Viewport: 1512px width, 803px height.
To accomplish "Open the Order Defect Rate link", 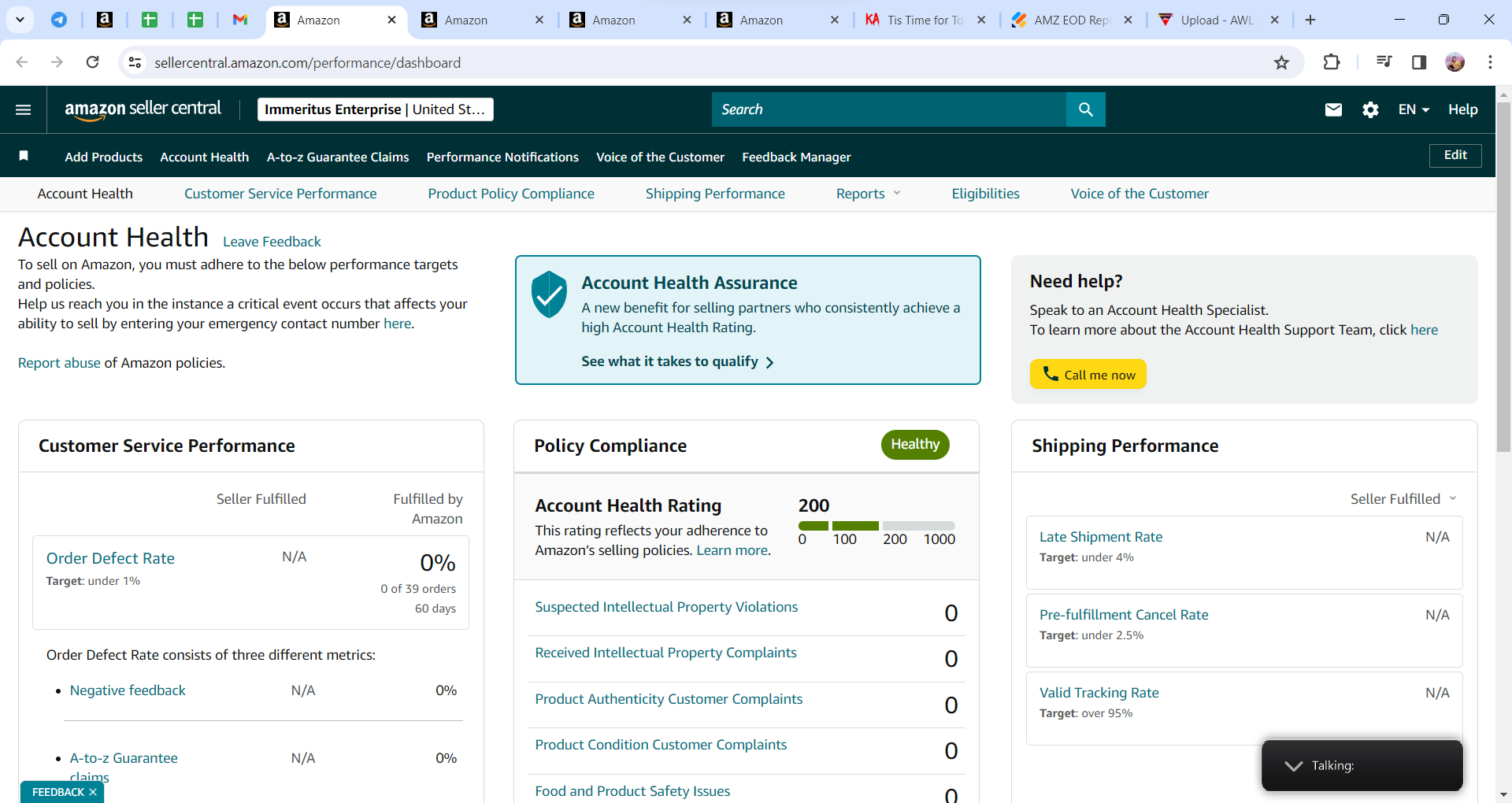I will [110, 558].
